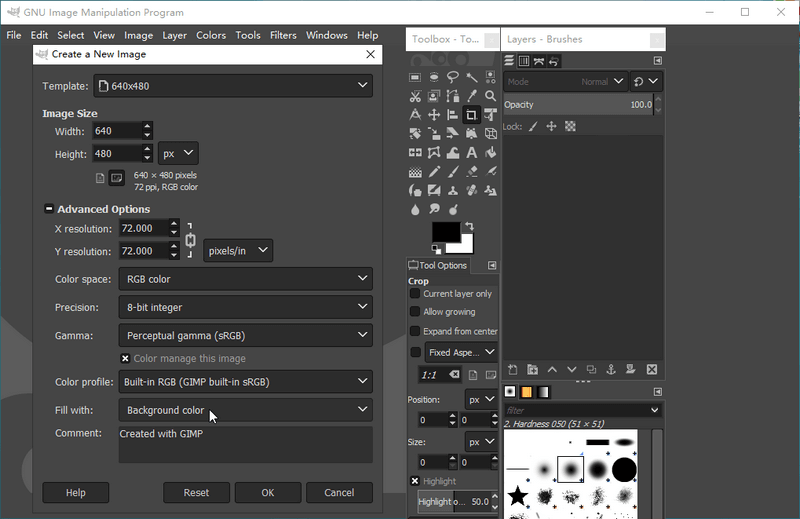Collapse the Advanced Options section
Viewport: 800px width, 519px height.
point(48,209)
